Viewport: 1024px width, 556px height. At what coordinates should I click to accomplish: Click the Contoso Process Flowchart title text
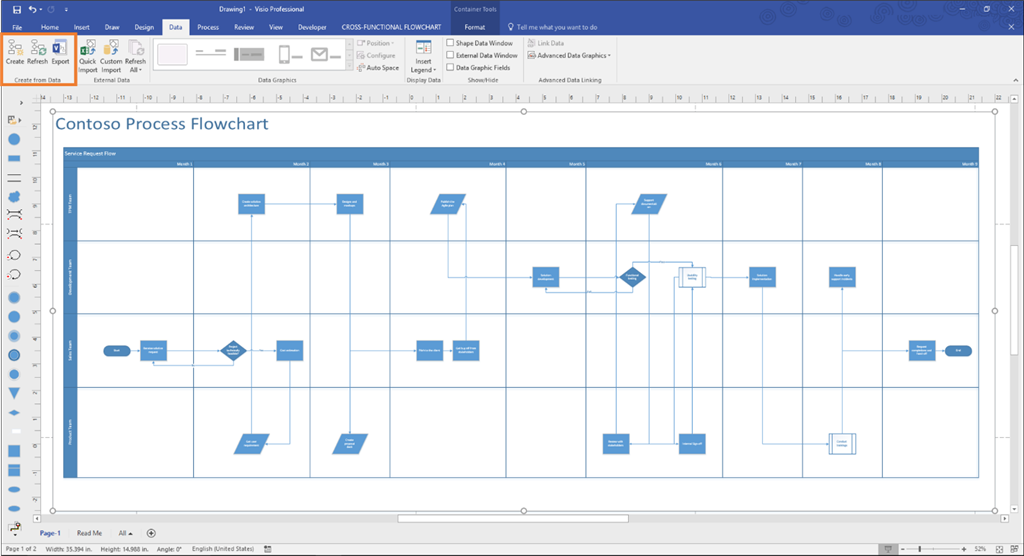click(x=161, y=124)
